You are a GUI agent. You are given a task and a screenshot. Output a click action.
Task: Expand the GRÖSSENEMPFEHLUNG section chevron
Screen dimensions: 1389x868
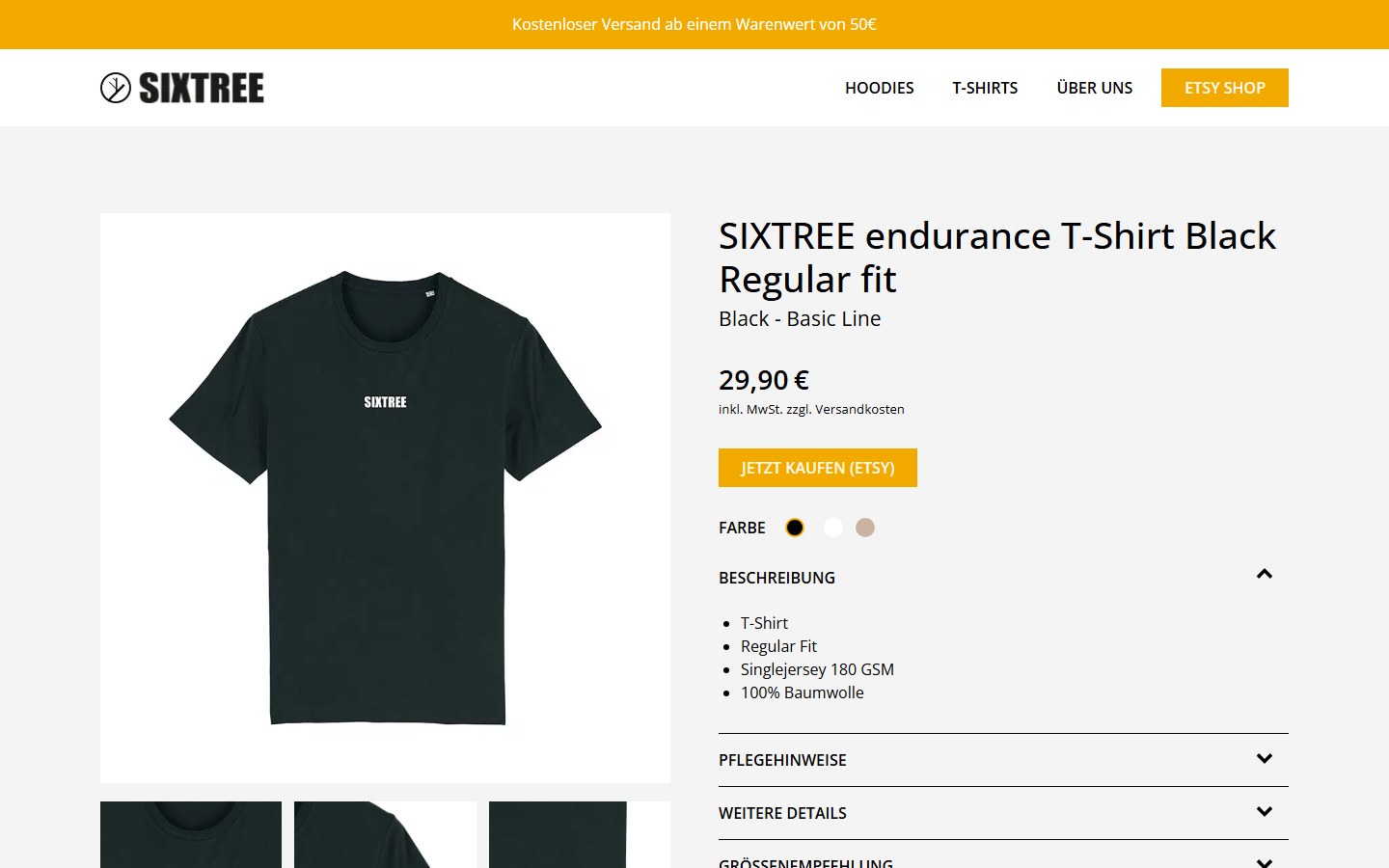[1265, 862]
